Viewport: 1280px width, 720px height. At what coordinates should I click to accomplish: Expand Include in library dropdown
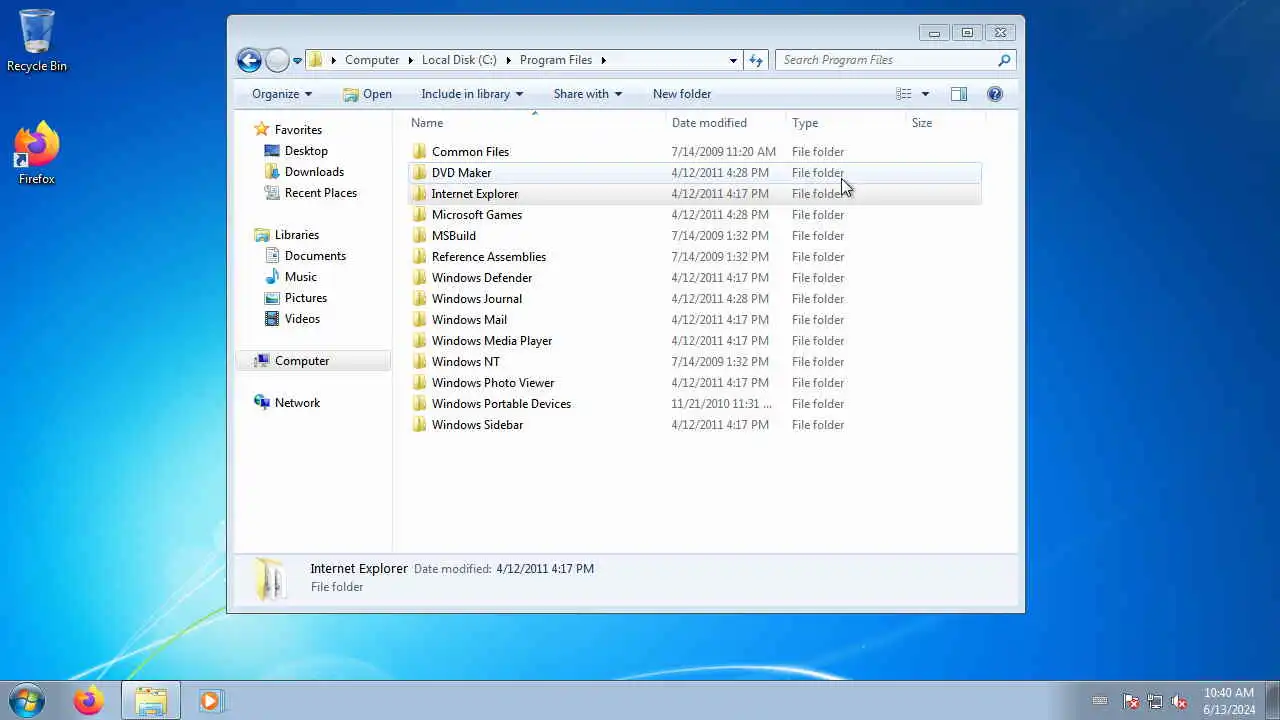472,94
